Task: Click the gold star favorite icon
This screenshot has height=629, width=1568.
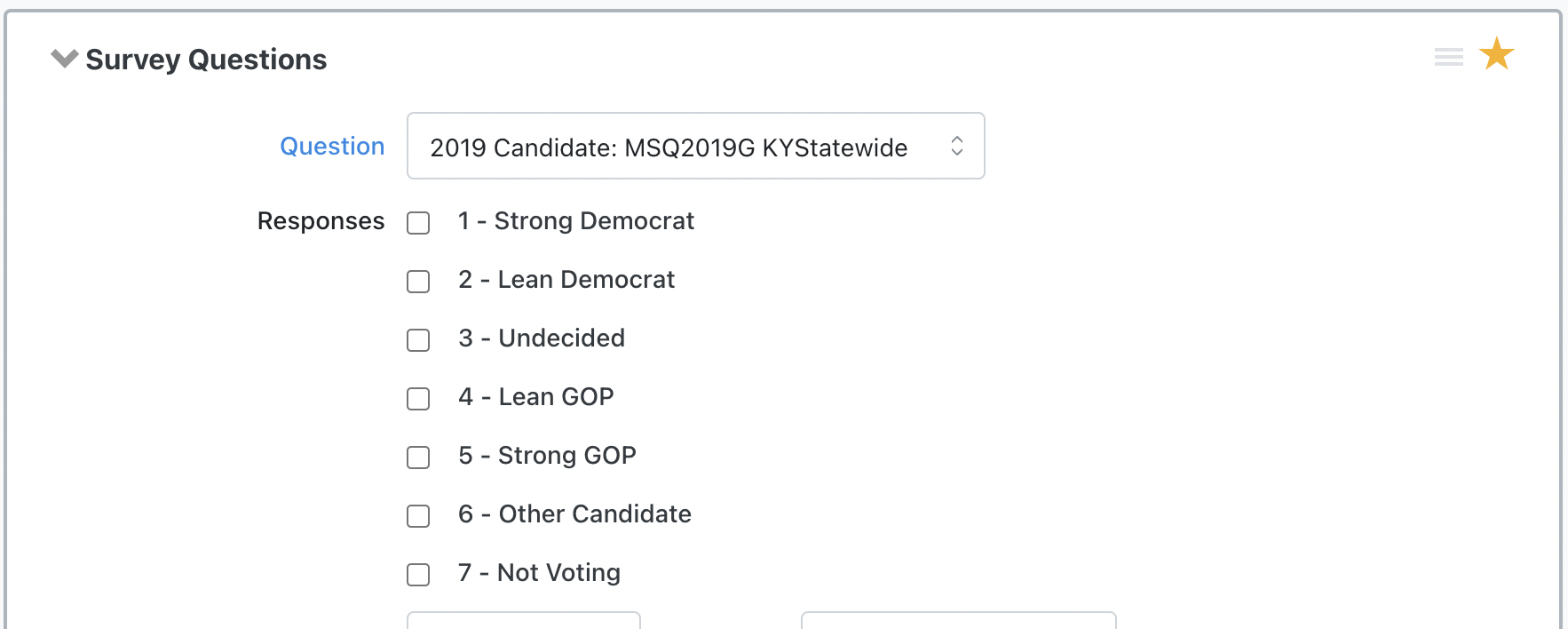Action: point(1496,55)
